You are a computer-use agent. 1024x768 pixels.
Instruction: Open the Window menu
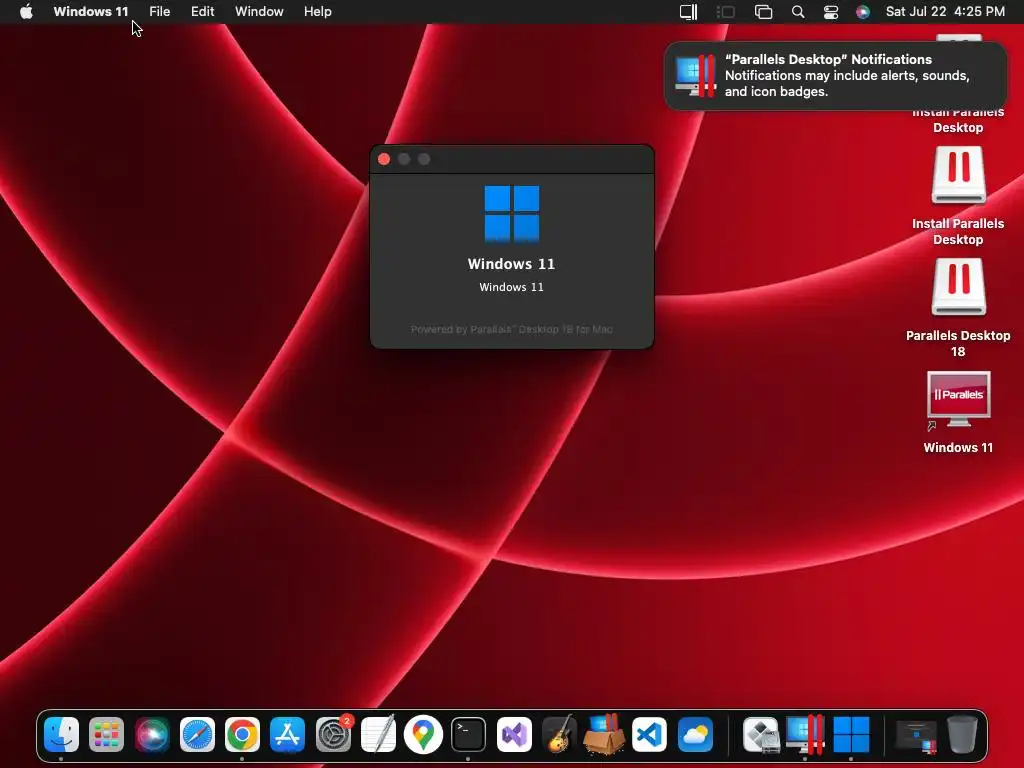tap(259, 12)
